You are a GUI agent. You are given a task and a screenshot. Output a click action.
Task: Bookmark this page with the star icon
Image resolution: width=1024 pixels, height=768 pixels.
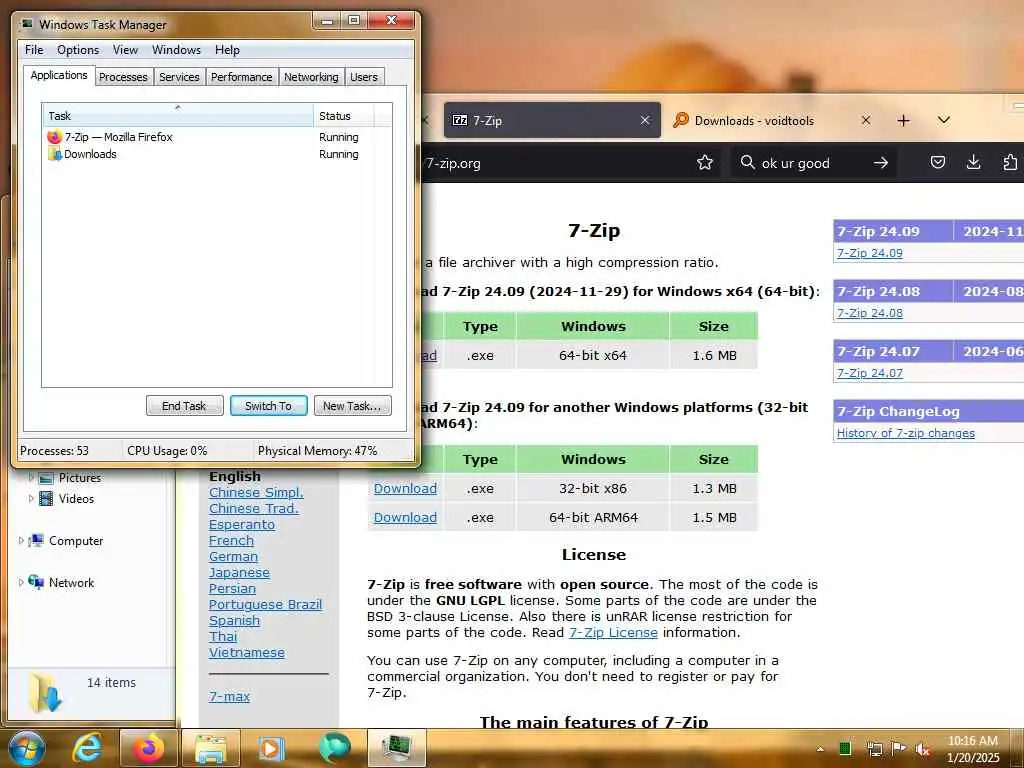click(705, 163)
